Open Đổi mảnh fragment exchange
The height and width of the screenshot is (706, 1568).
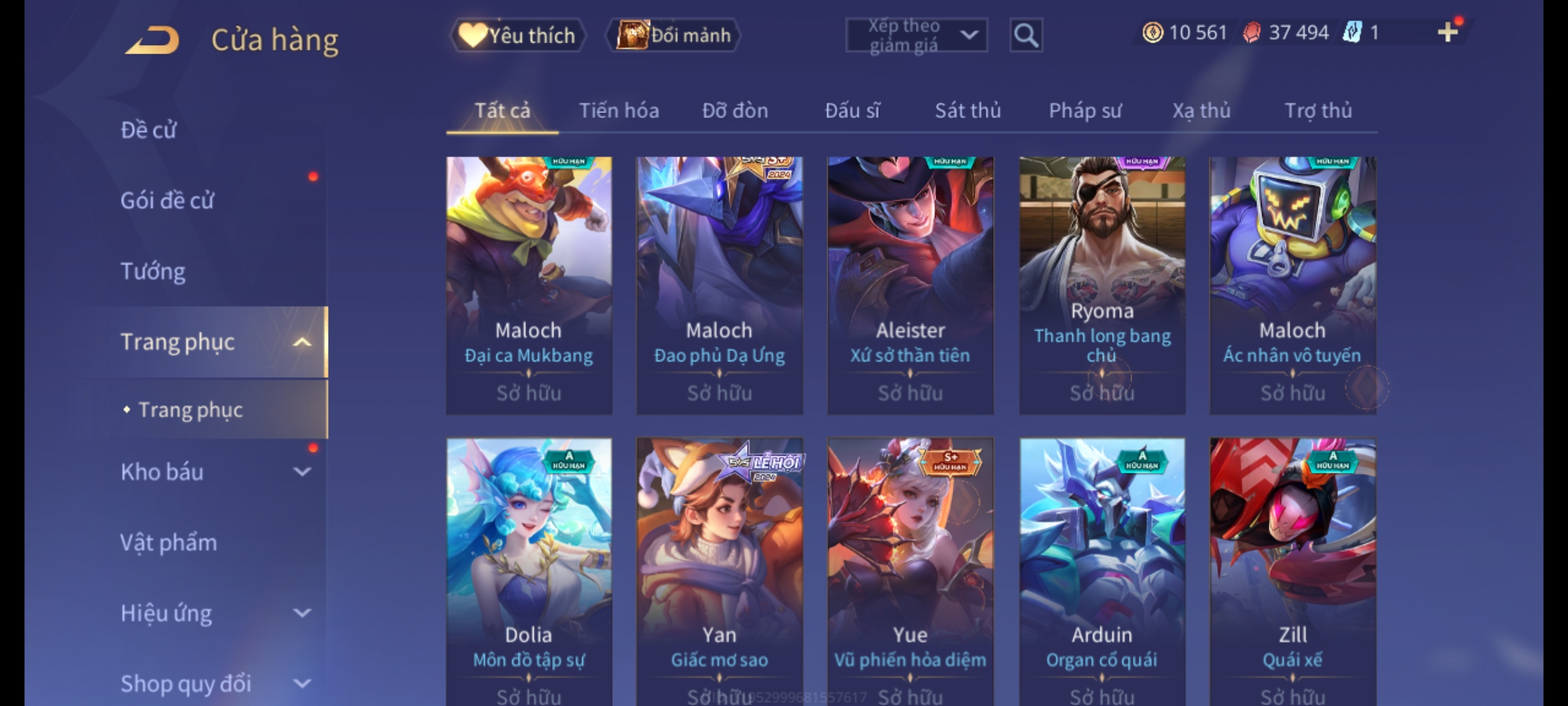(674, 35)
